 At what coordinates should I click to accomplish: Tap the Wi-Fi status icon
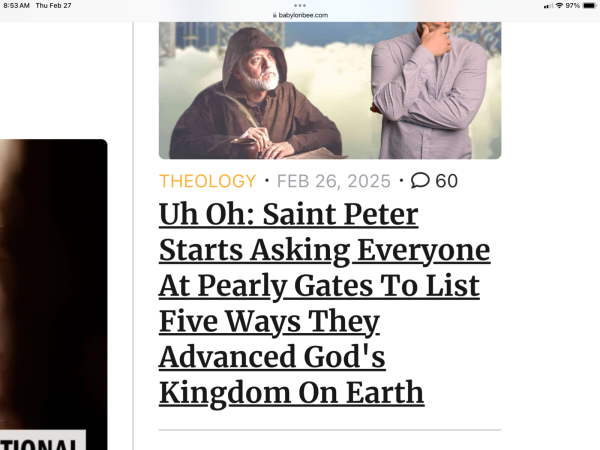pyautogui.click(x=558, y=6)
